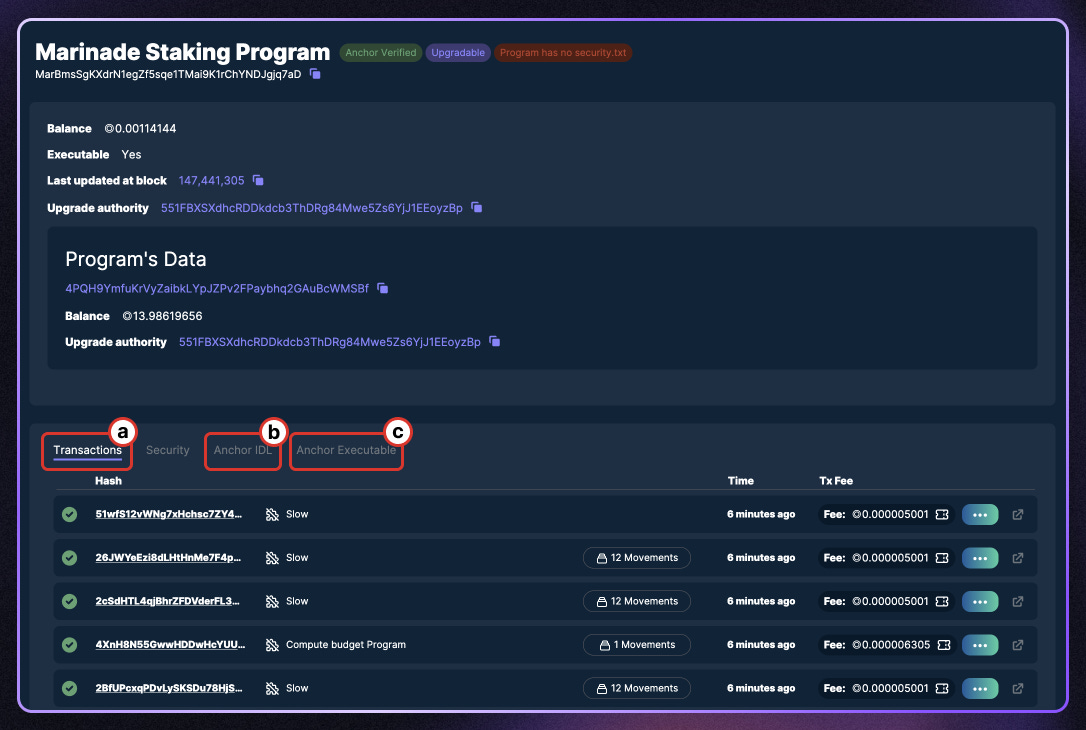Open Program's Data account 4PQH9Ymfu... link

point(217,288)
